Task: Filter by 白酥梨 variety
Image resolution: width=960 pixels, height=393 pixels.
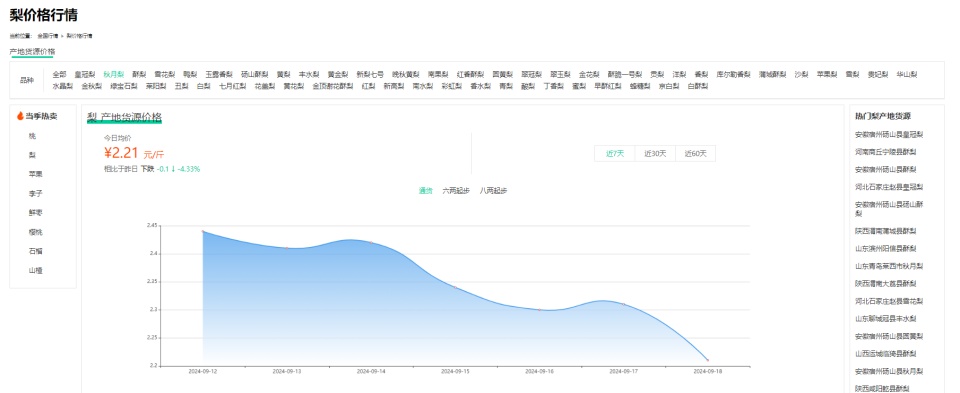Action: (x=698, y=86)
